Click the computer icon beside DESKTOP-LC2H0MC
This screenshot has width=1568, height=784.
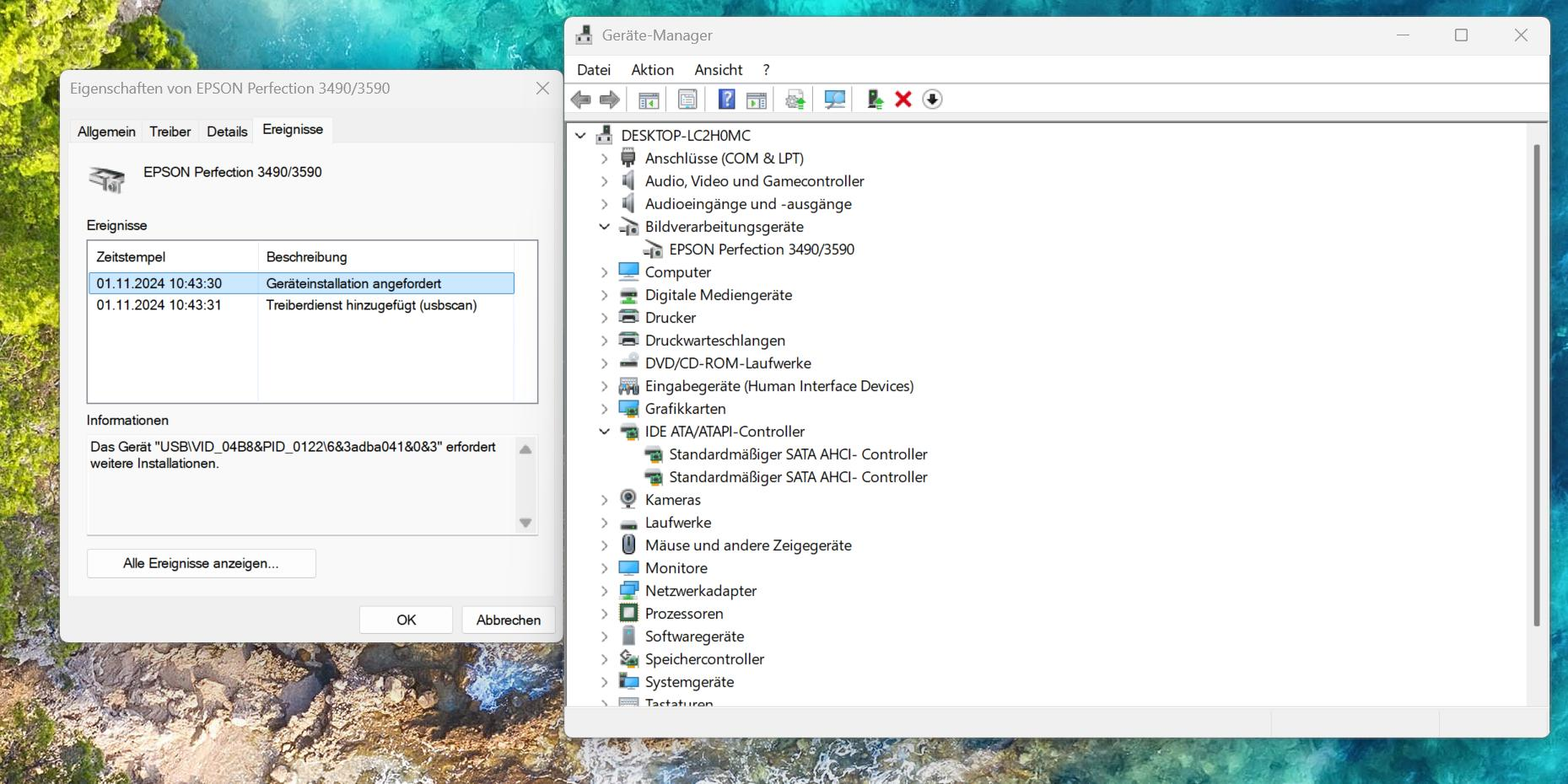[604, 135]
